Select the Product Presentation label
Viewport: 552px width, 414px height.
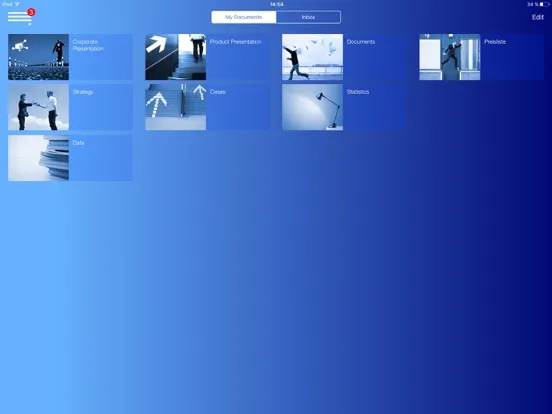pos(236,42)
